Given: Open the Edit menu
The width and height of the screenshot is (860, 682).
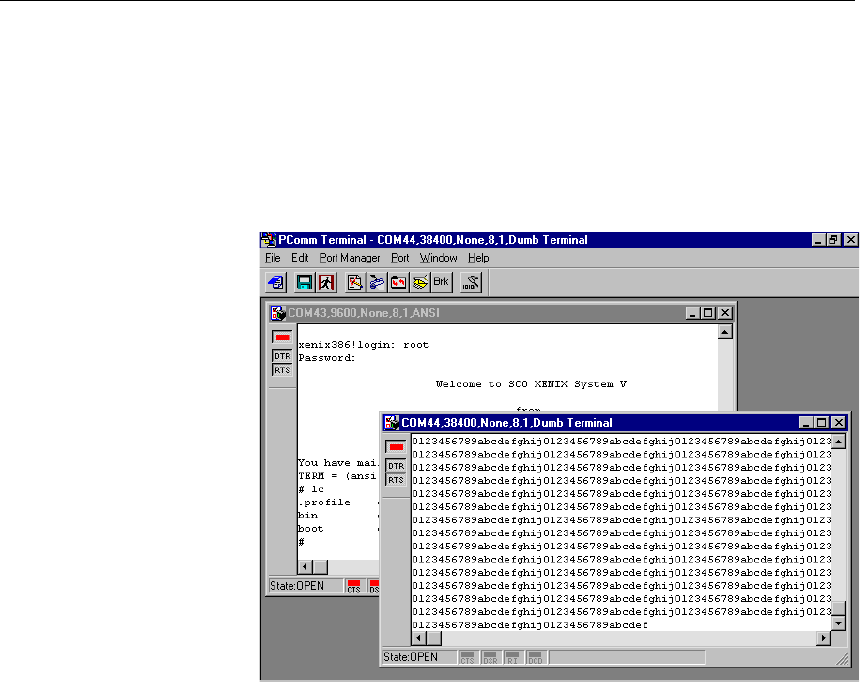Looking at the screenshot, I should point(299,258).
